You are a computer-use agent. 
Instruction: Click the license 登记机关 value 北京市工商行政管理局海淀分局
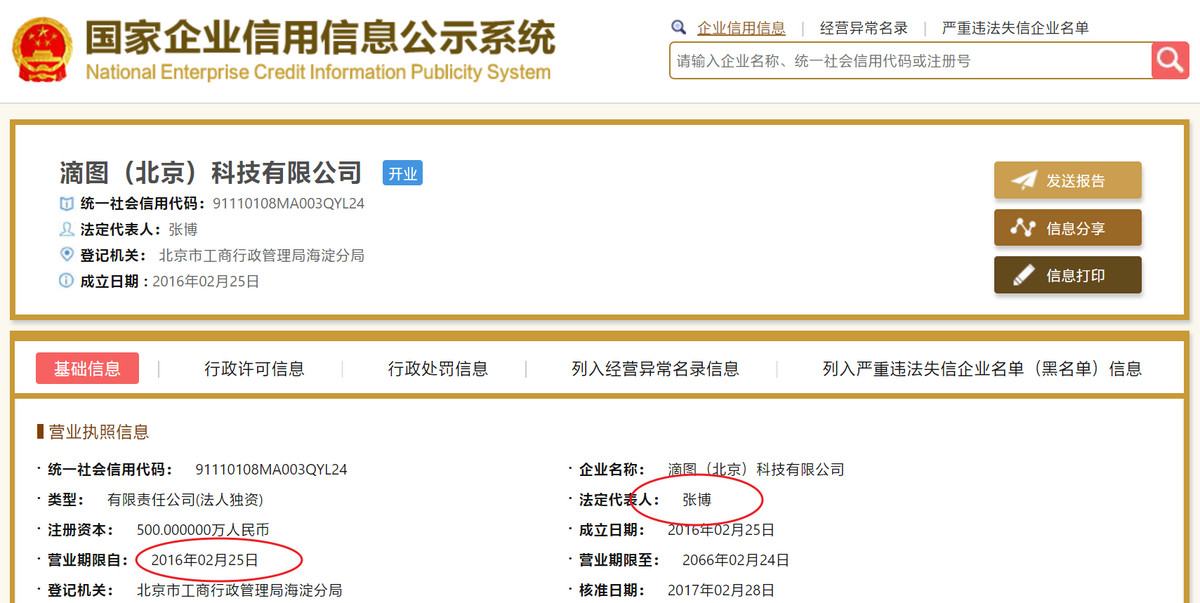point(240,590)
